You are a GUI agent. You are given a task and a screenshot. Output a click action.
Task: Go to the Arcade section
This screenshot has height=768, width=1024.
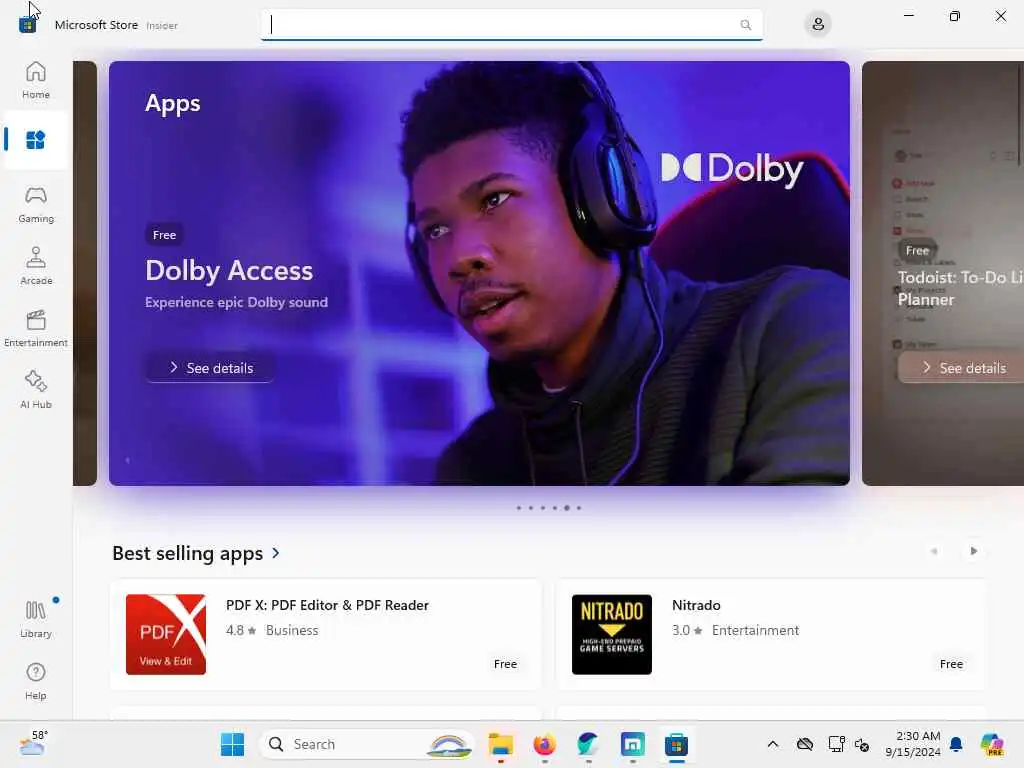point(35,266)
